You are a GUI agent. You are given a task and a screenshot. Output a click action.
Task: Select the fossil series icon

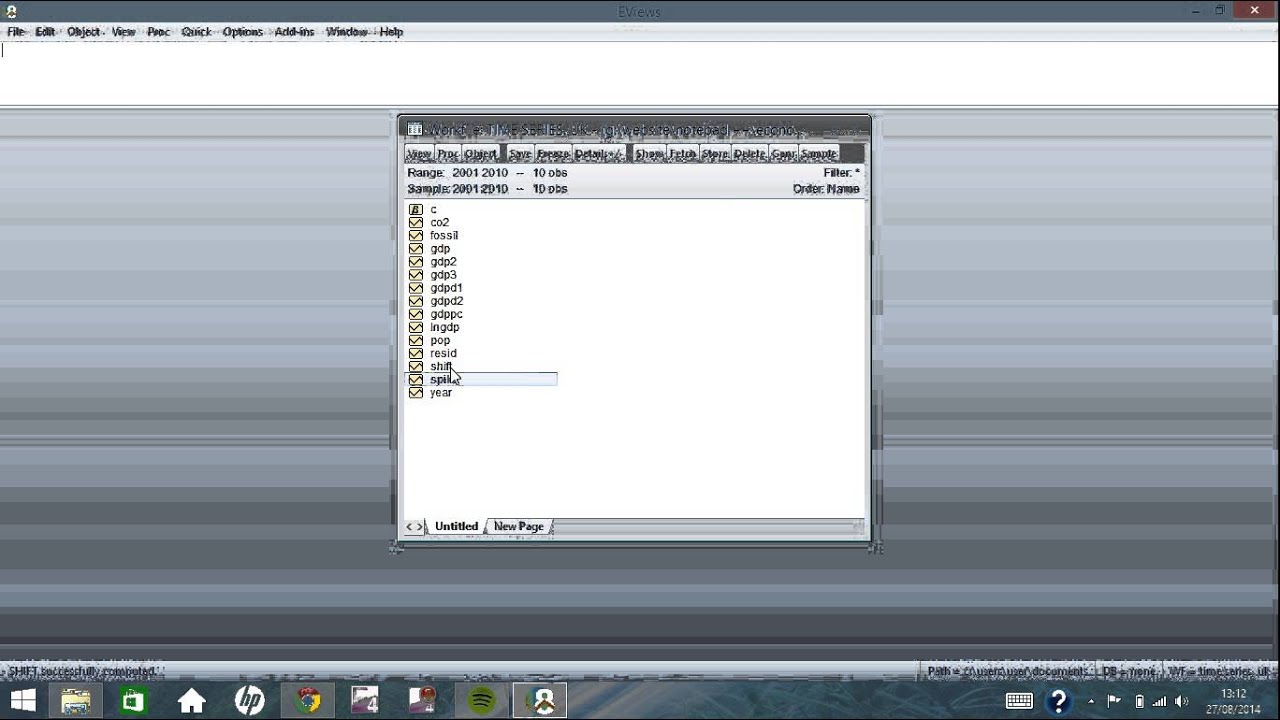(416, 235)
